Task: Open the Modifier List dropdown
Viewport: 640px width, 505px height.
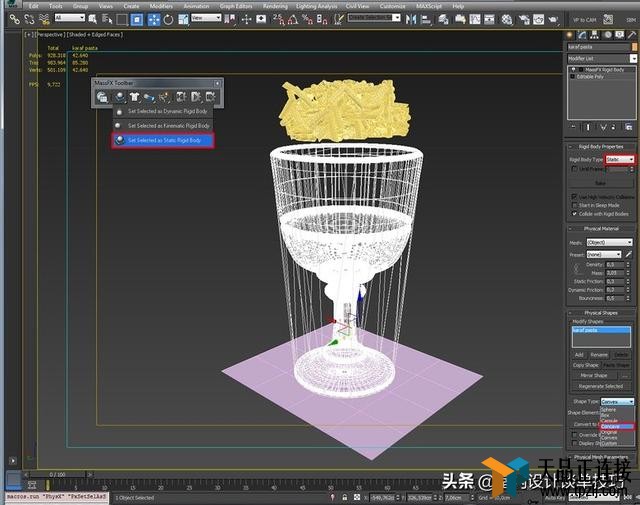Action: [x=602, y=59]
